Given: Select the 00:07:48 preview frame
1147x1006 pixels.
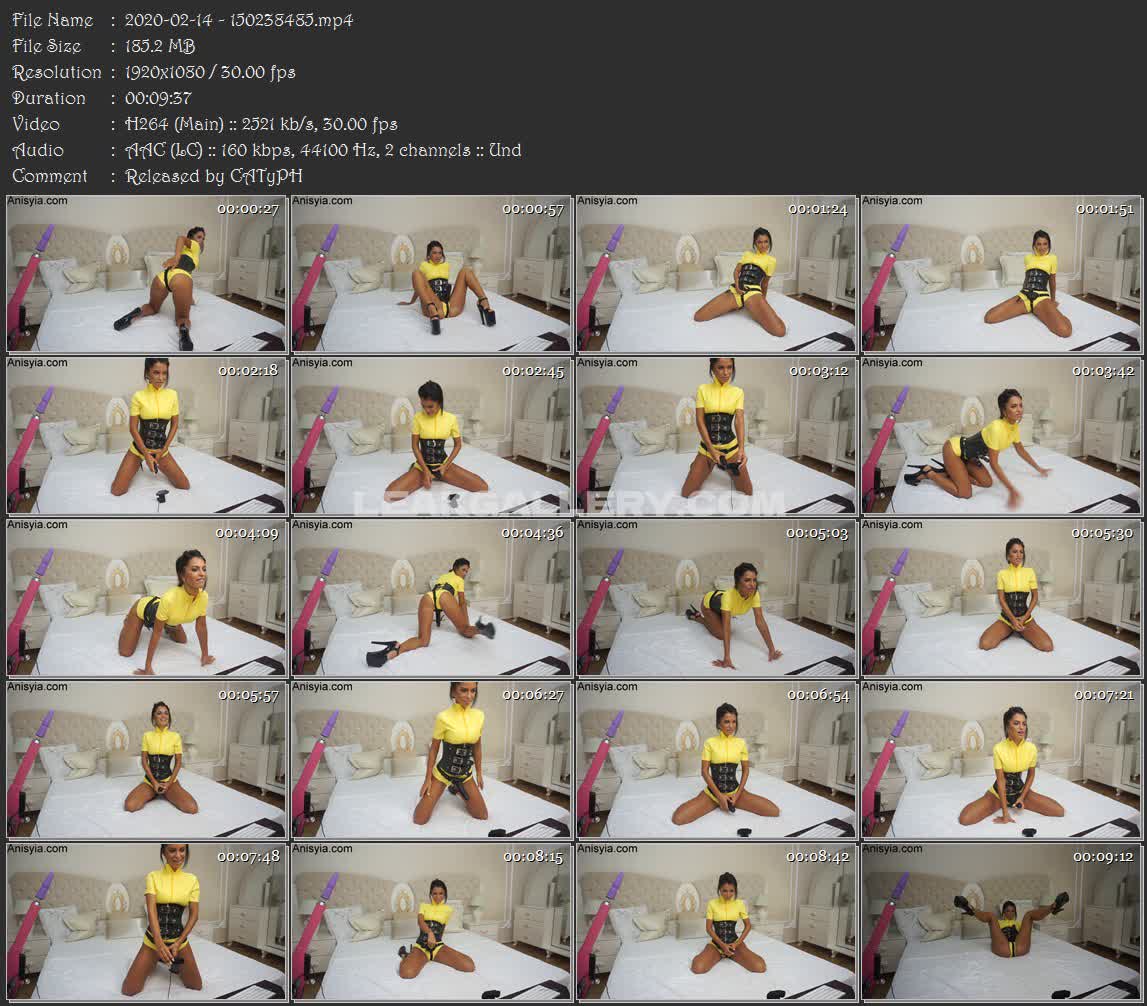Looking at the screenshot, I should [146, 922].
